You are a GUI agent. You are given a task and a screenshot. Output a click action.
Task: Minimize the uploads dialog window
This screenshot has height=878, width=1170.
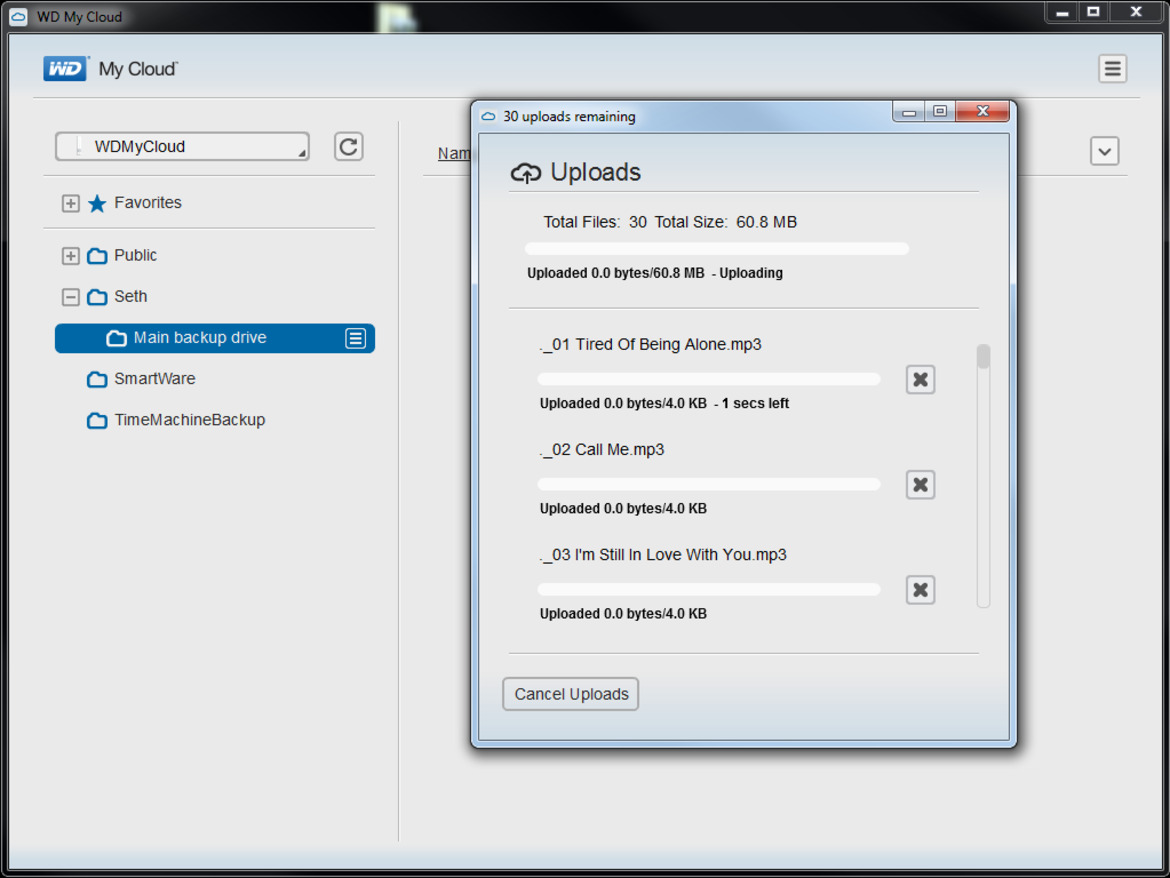point(909,112)
